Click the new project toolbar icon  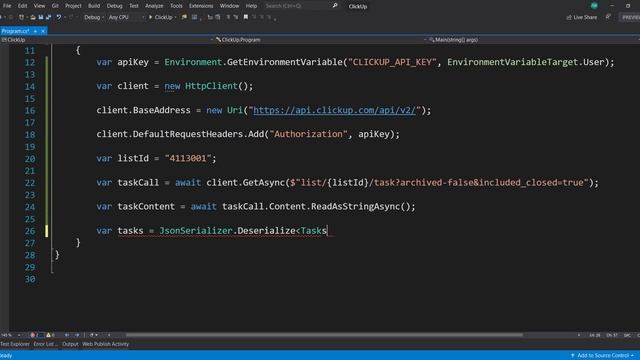pos(22,17)
